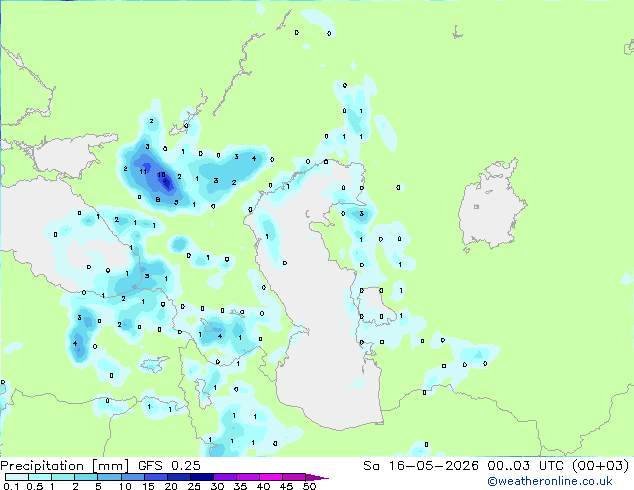634x490 pixels.
Task: Click the weatheronline.co.uk link
Action: tap(550, 481)
